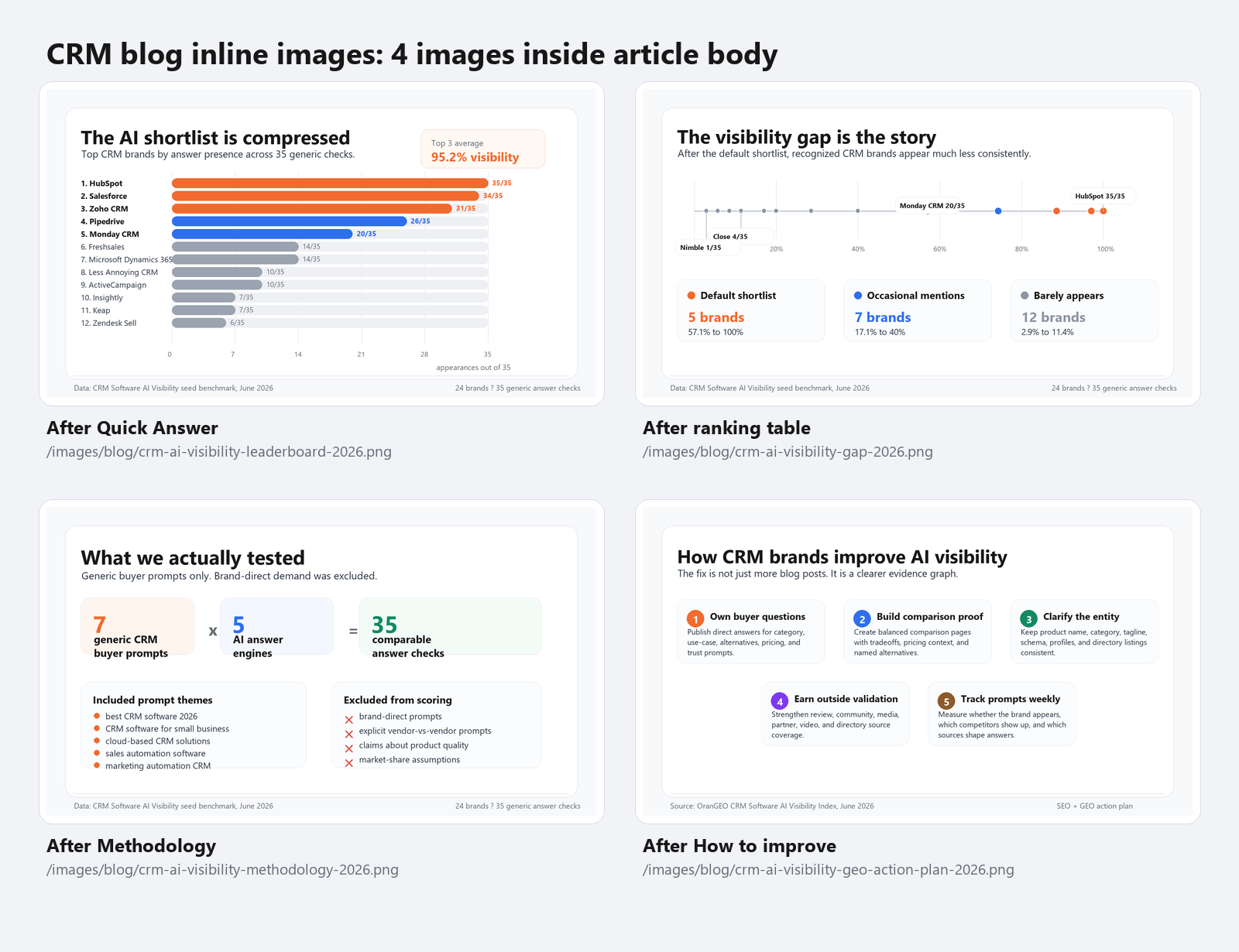Click the visibility-gap image path text
This screenshot has width=1239, height=952.
point(788,451)
